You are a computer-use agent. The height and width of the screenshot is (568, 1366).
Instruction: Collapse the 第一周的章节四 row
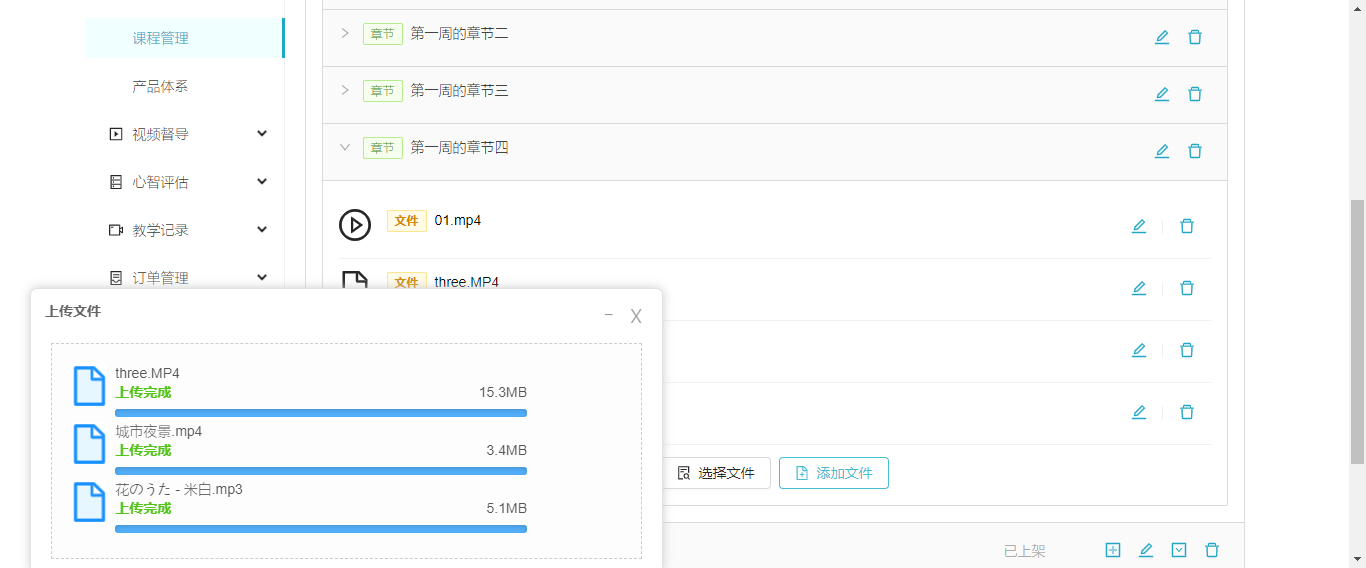click(345, 147)
